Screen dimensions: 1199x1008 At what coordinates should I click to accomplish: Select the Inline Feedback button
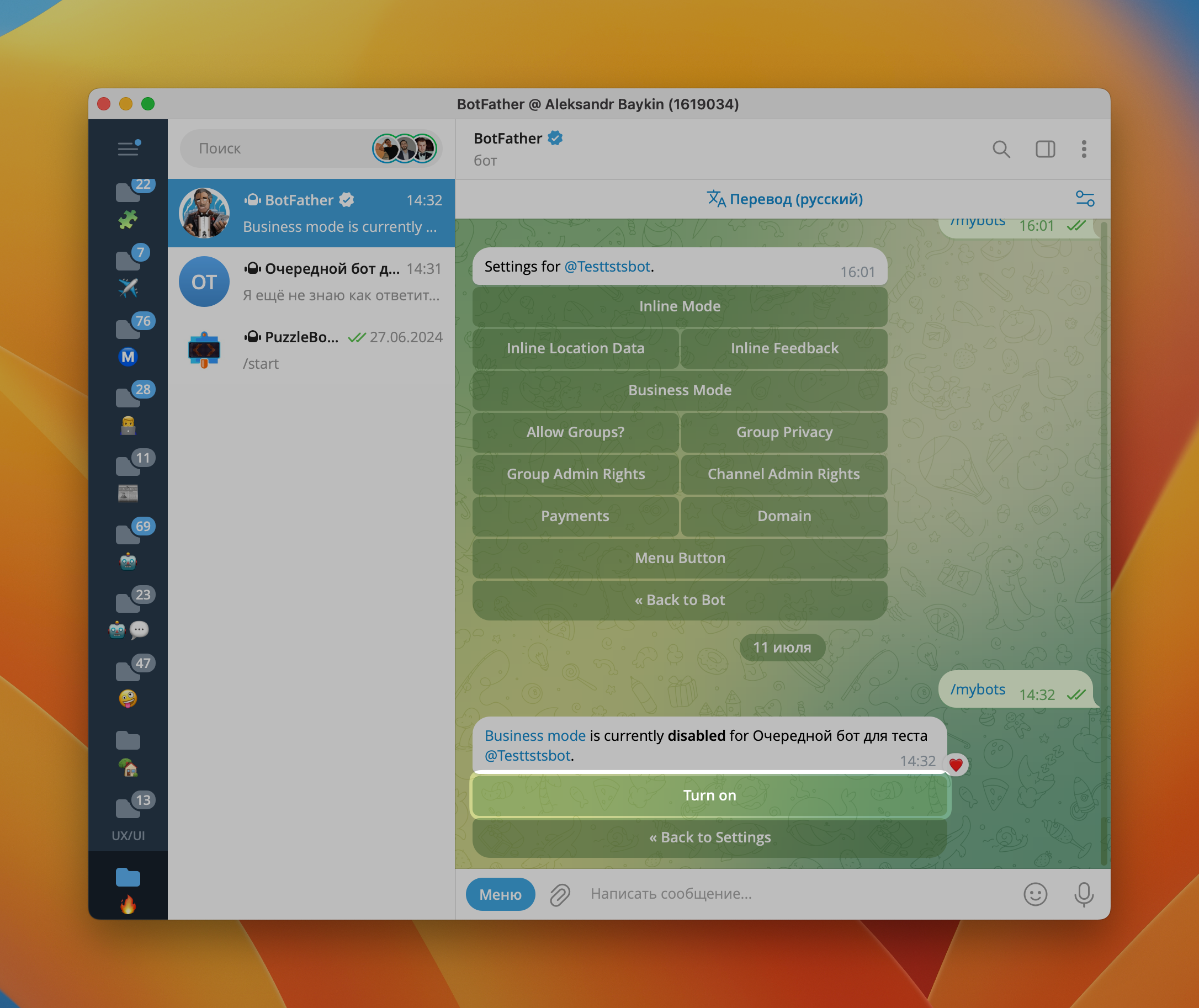(x=784, y=348)
